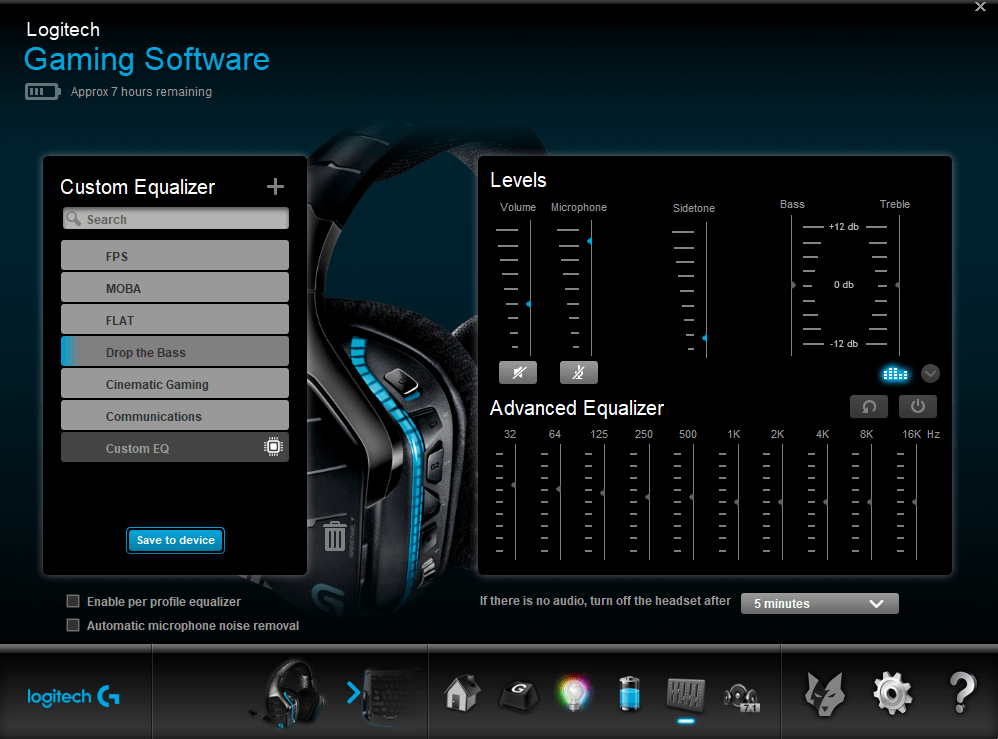Collapse the Levels panel arrow
The image size is (998, 739).
[x=930, y=374]
